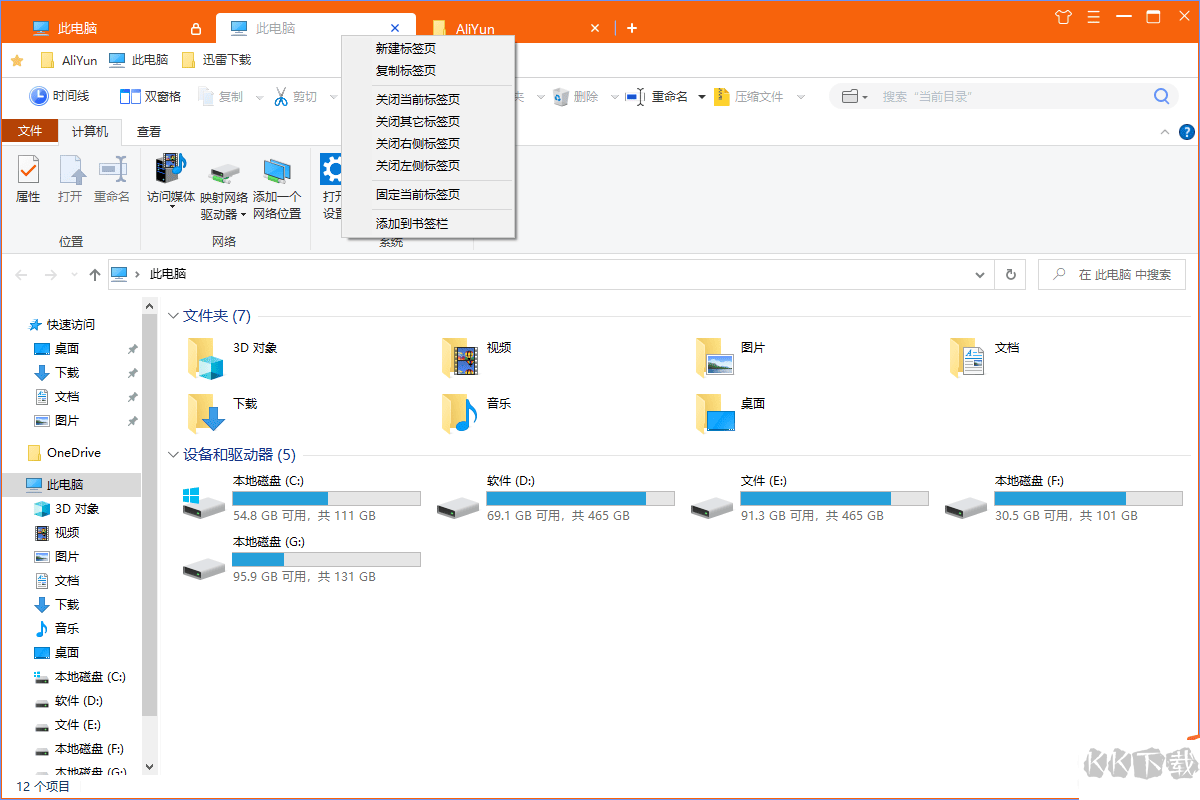Click the 剪切 scissors button
This screenshot has height=800, width=1200.
pos(295,96)
